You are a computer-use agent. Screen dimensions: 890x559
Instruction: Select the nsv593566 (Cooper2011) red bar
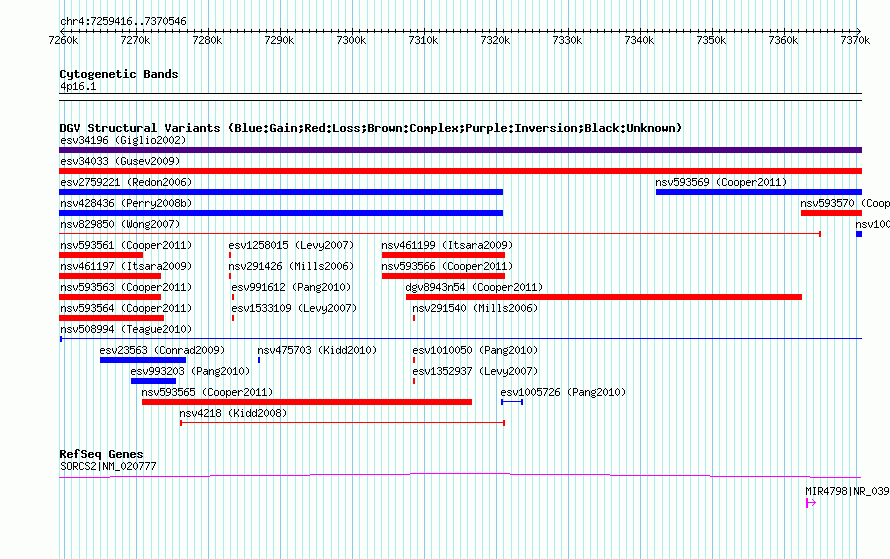click(443, 276)
